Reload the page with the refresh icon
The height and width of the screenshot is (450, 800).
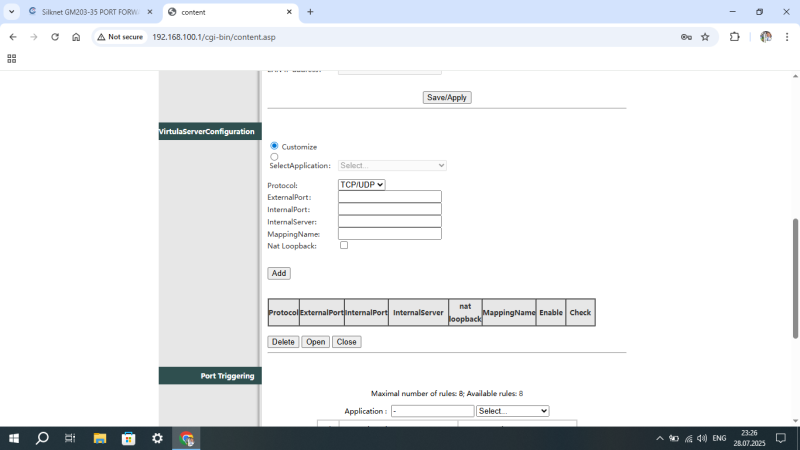(x=54, y=37)
